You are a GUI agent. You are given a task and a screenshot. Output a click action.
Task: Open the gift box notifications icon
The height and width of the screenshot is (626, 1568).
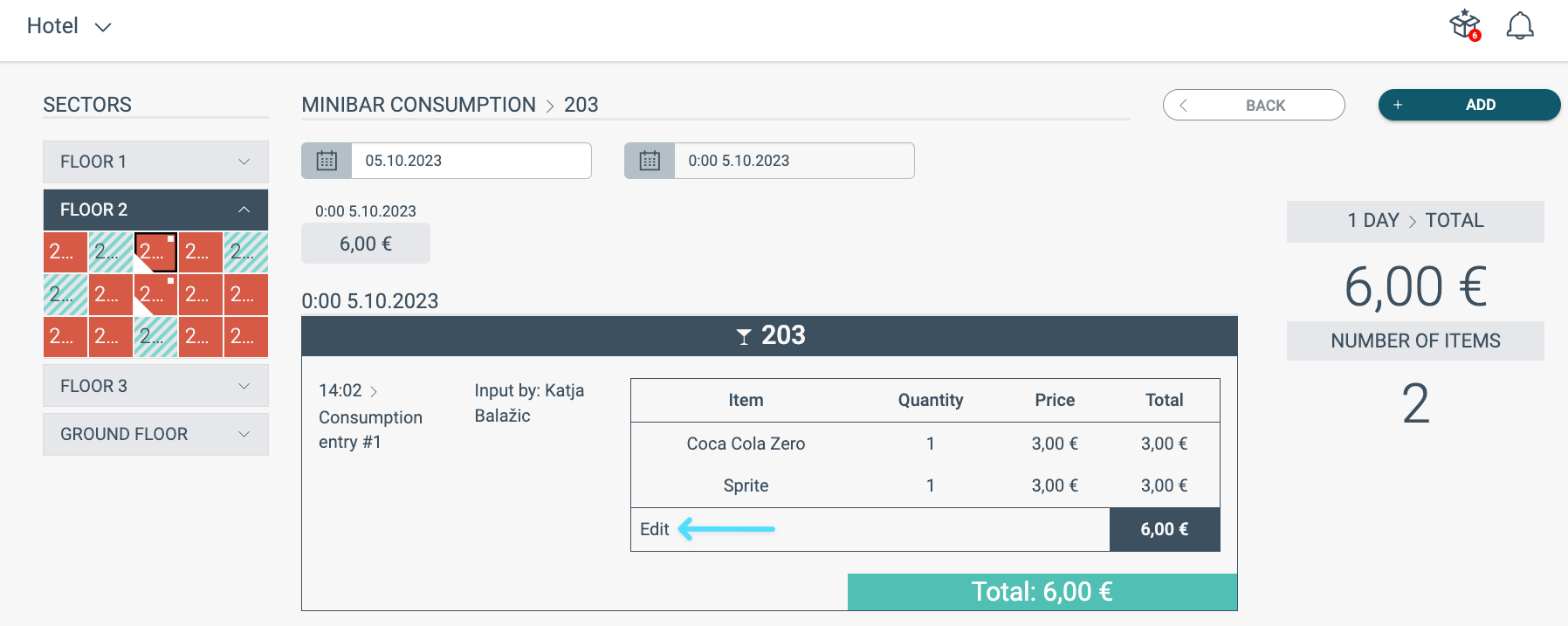(1465, 25)
